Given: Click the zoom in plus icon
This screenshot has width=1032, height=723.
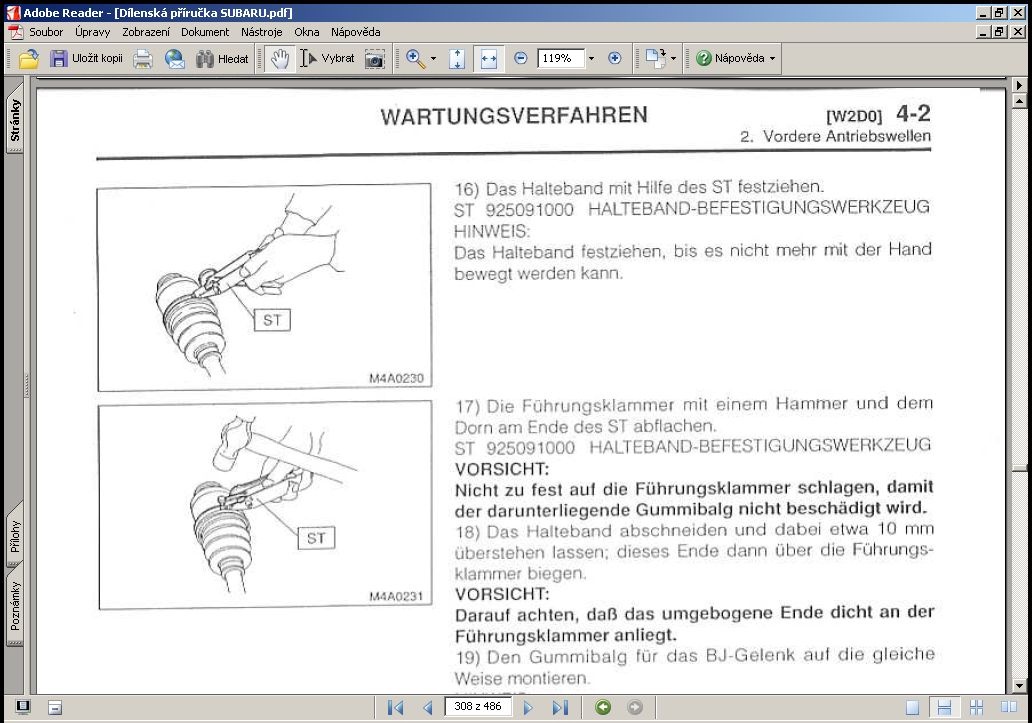Looking at the screenshot, I should click(615, 58).
